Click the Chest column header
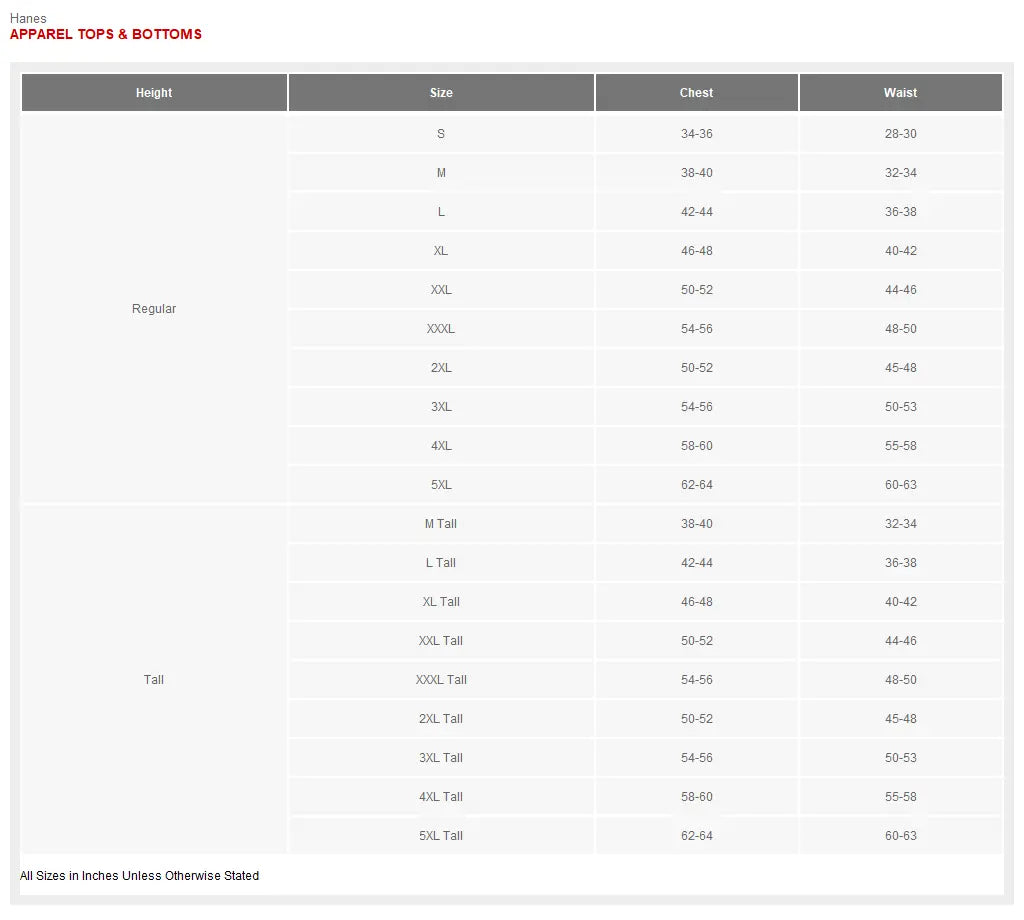This screenshot has height=920, width=1024. coord(696,93)
